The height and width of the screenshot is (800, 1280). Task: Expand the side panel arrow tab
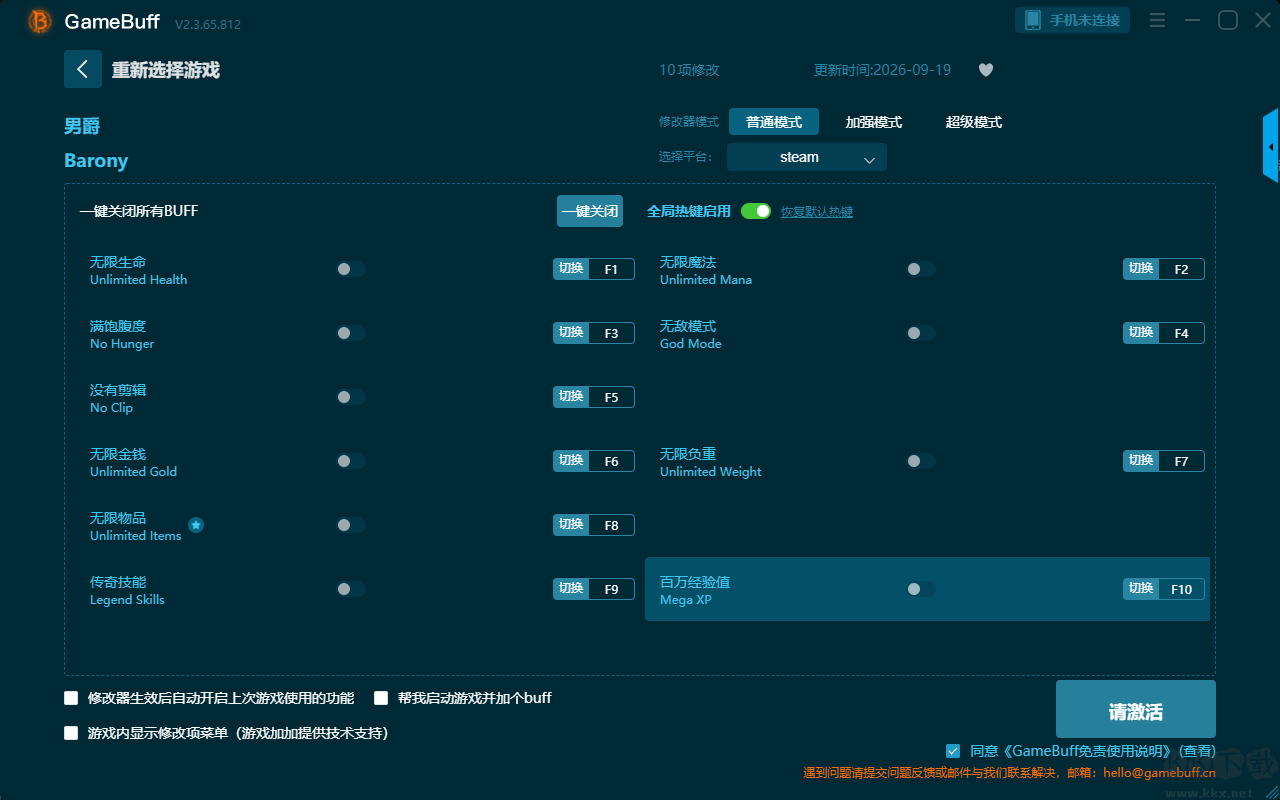(1271, 146)
